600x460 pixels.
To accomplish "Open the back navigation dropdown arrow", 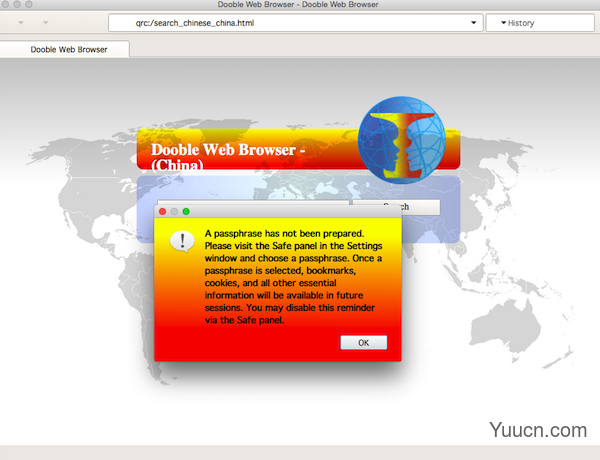I will 21,23.
